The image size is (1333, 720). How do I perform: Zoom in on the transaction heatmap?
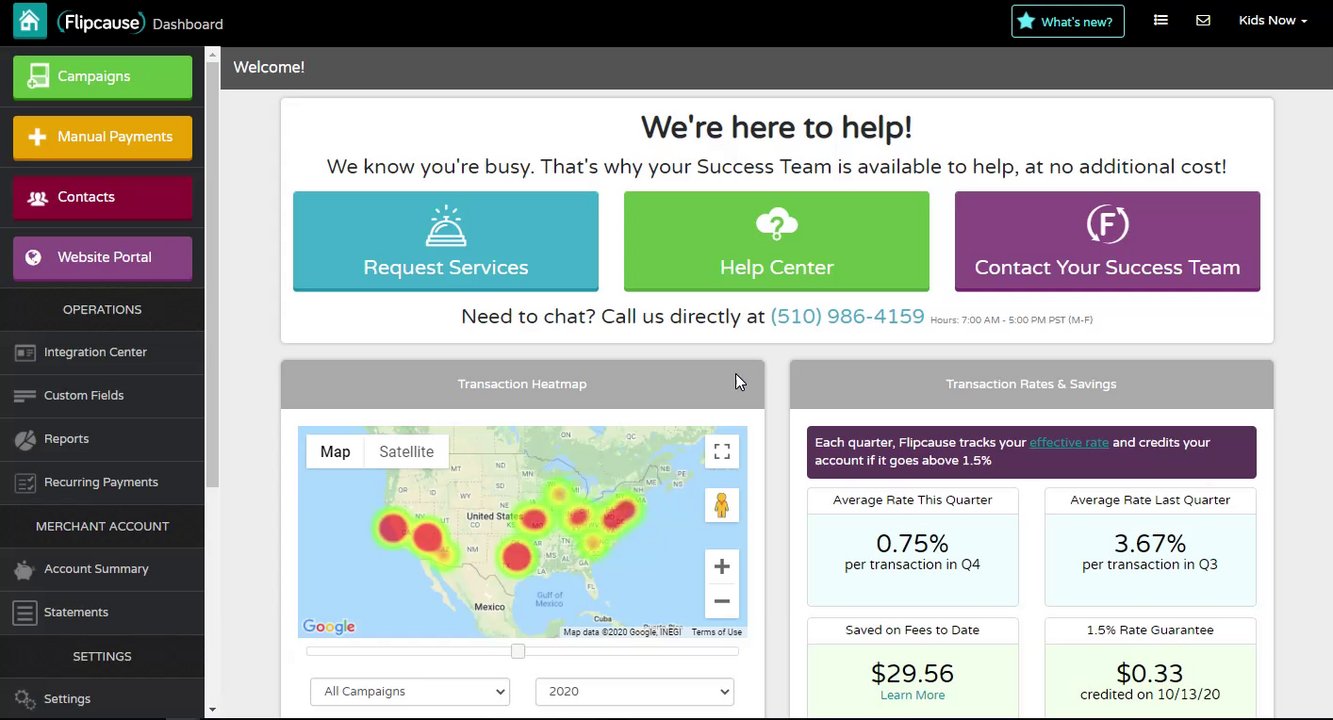click(722, 567)
